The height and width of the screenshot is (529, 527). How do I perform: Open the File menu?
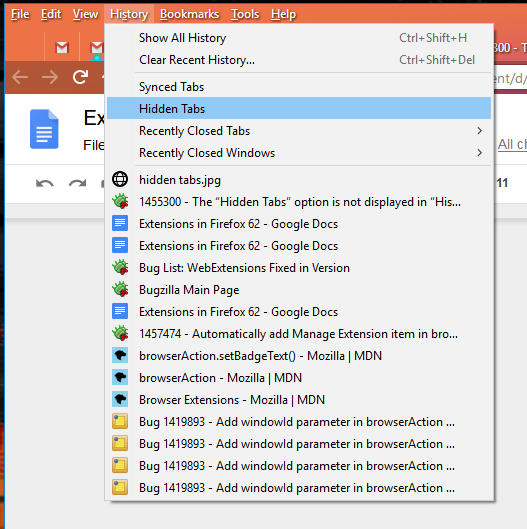(20, 14)
